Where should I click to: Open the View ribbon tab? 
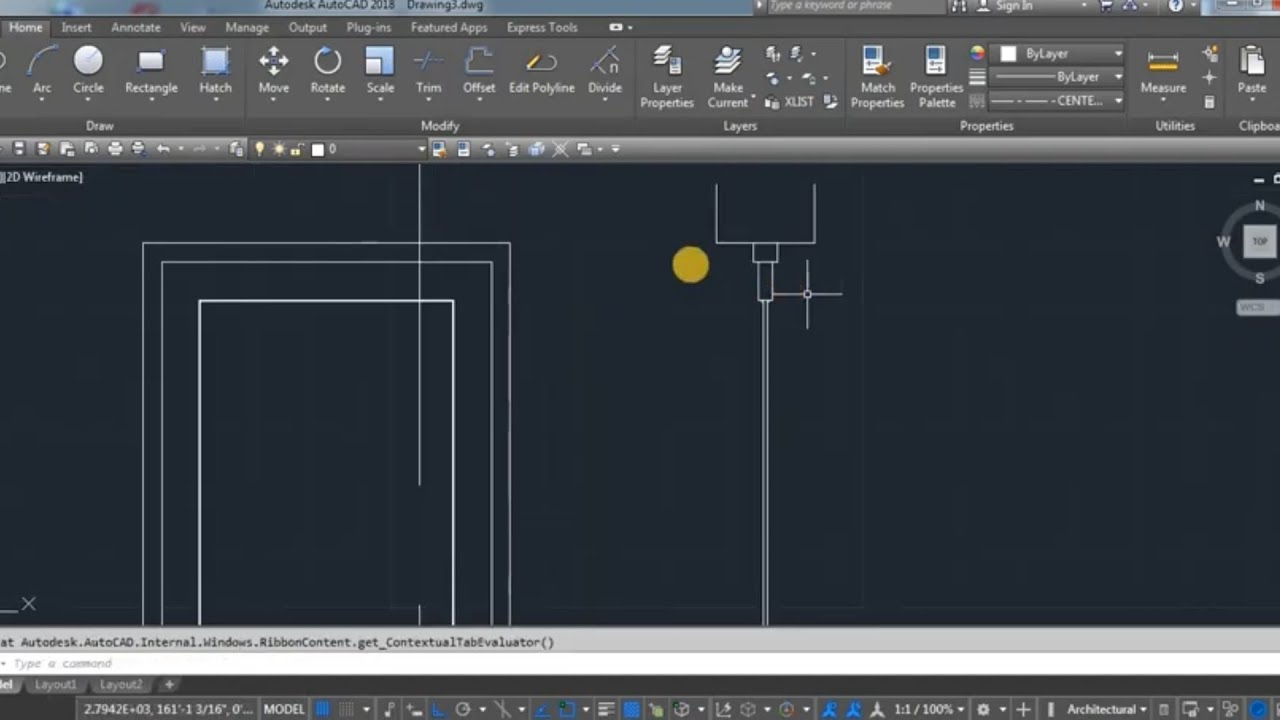(x=193, y=27)
